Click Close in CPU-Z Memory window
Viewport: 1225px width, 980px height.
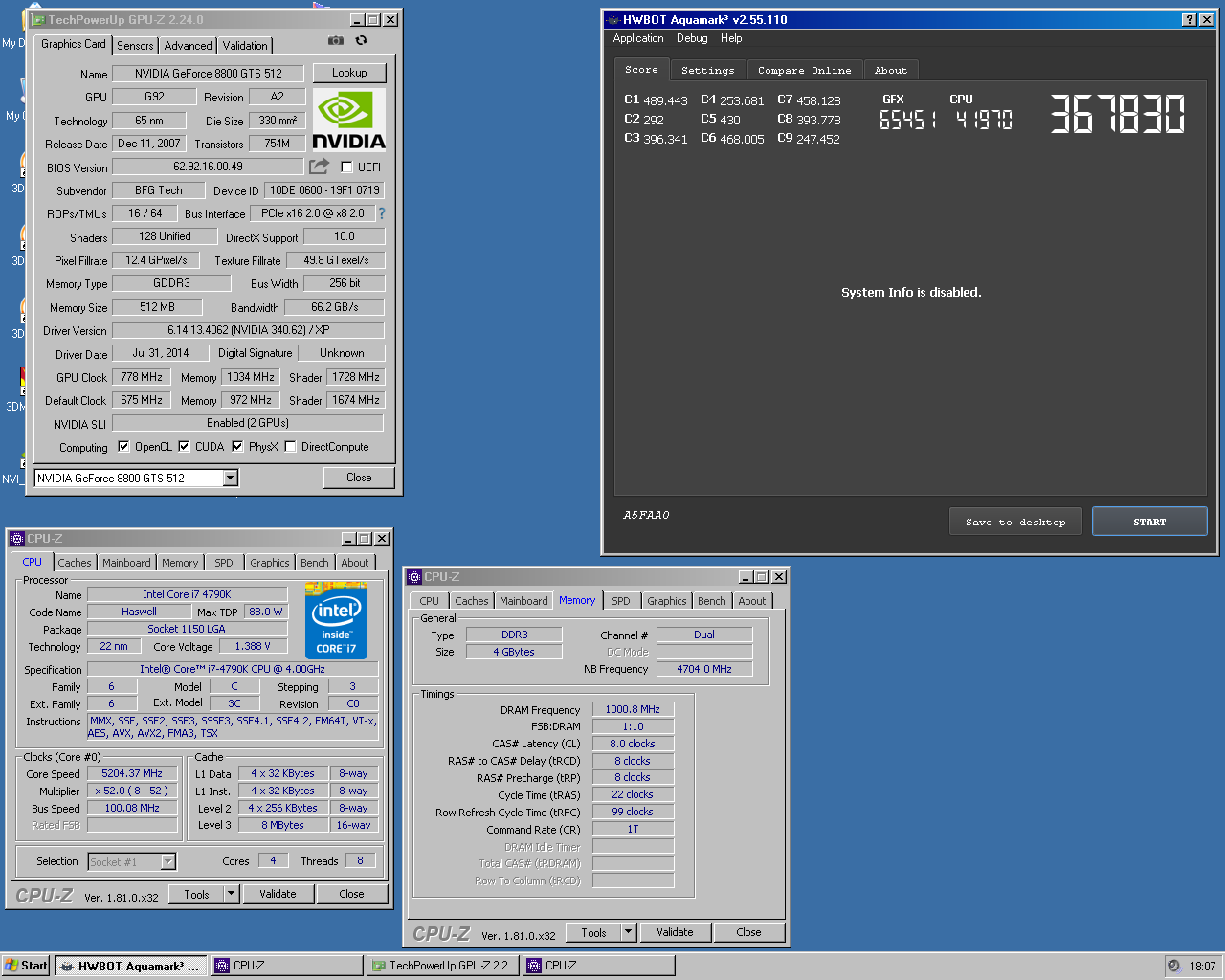[x=748, y=932]
